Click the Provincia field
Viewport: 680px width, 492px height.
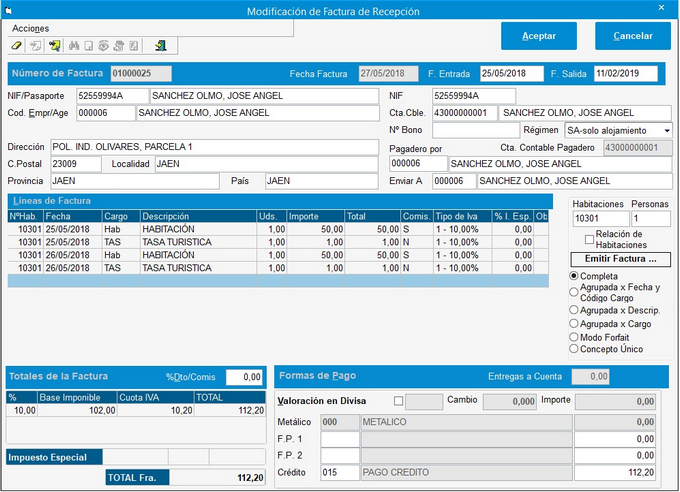tap(135, 181)
